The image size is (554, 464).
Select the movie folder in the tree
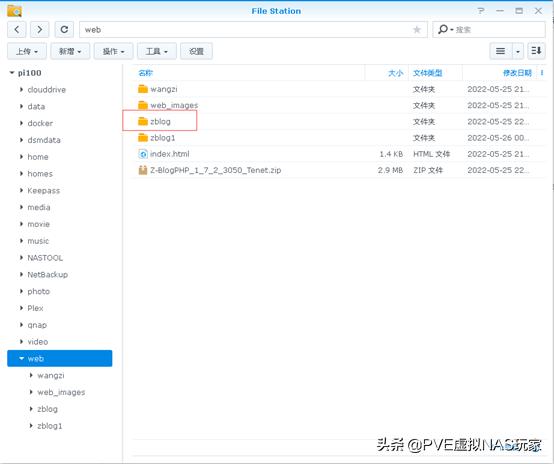(39, 224)
